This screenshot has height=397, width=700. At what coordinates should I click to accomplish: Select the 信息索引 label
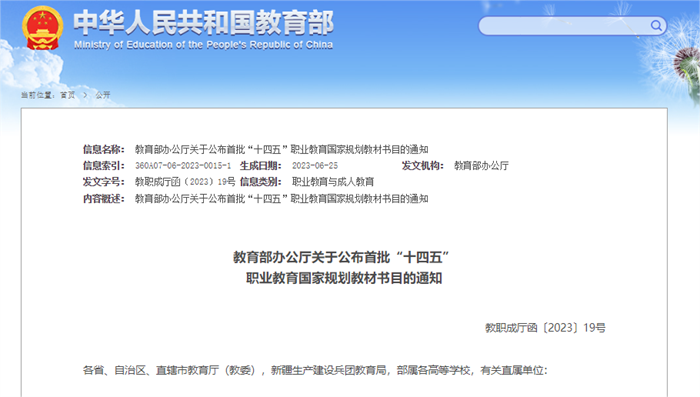[104, 166]
